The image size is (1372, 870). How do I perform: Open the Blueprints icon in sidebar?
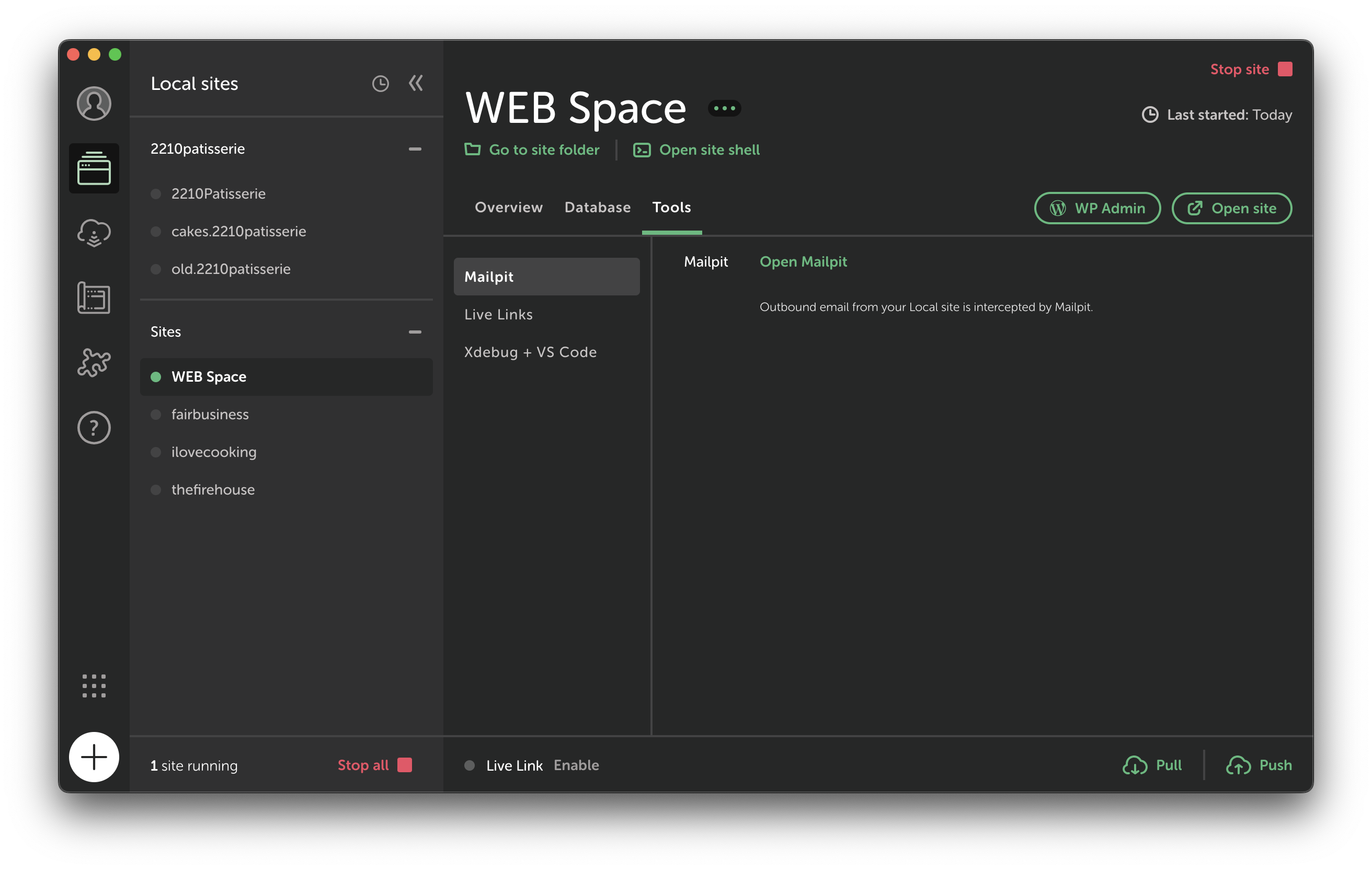pyautogui.click(x=94, y=297)
